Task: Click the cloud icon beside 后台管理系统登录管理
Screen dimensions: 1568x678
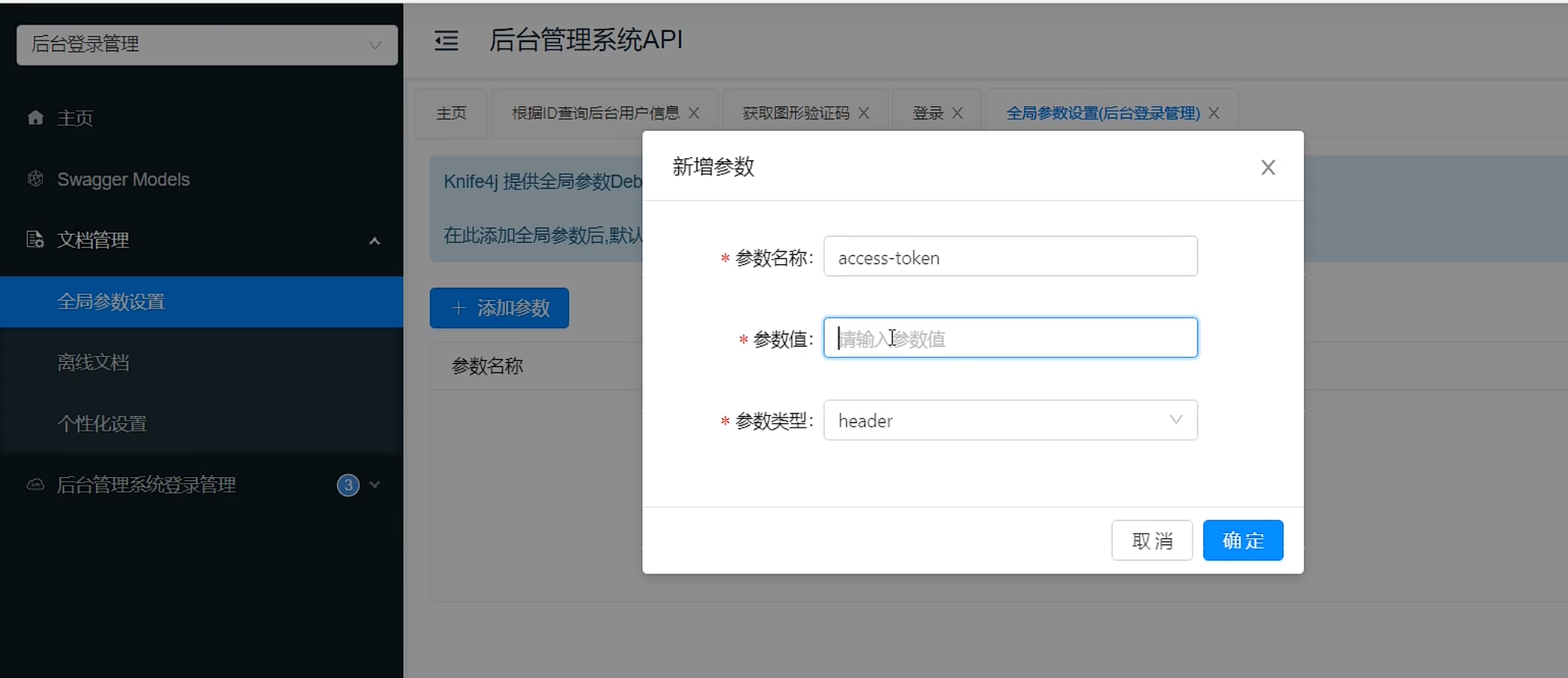Action: pos(35,484)
